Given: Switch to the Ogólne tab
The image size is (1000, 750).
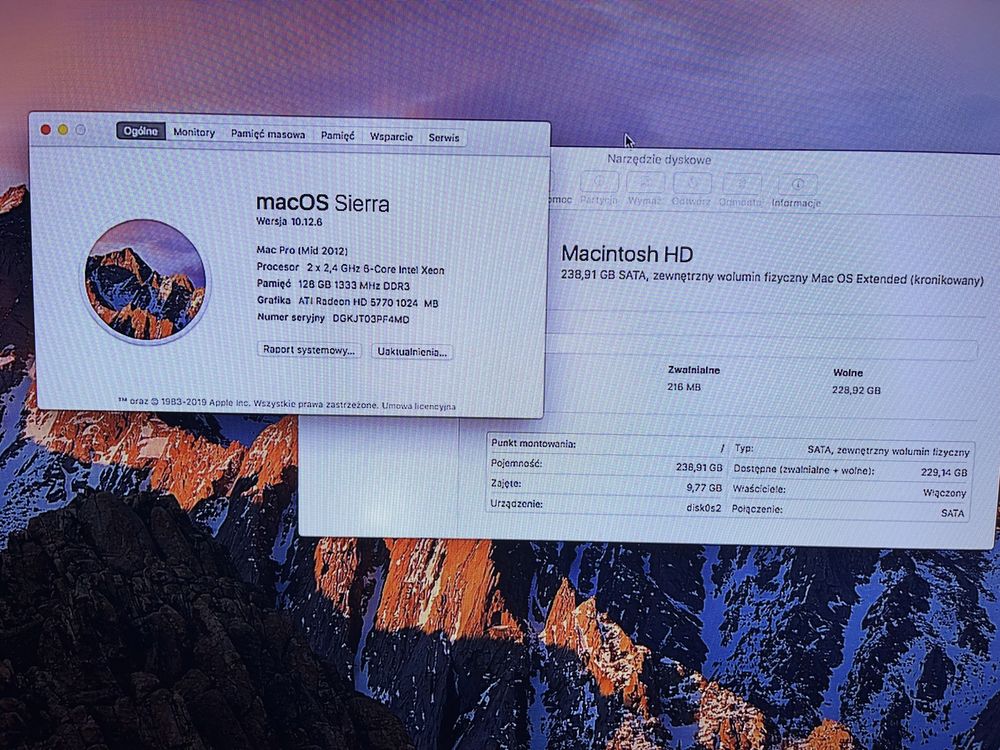Looking at the screenshot, I should click(x=141, y=131).
